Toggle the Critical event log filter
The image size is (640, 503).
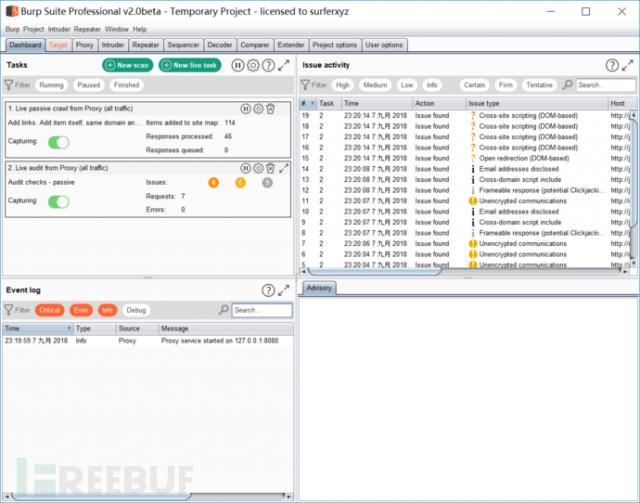[x=50, y=310]
